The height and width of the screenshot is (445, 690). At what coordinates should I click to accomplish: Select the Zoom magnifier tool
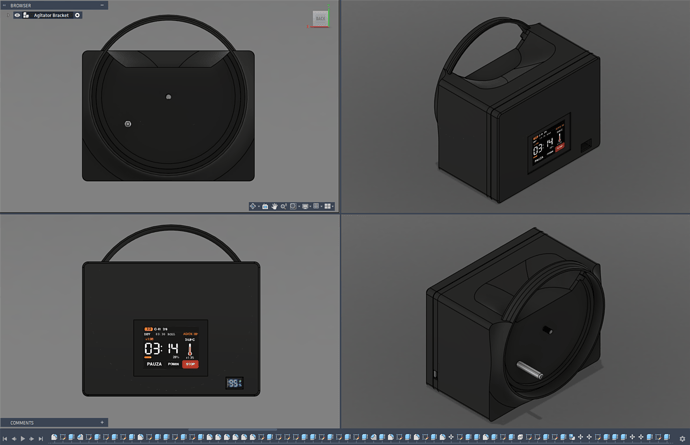pos(284,206)
